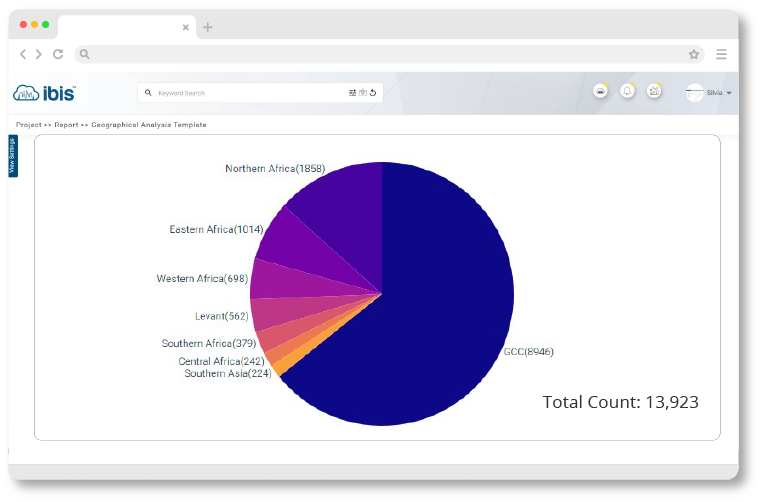
Task: Click the reset search arrow icon
Action: (x=373, y=93)
